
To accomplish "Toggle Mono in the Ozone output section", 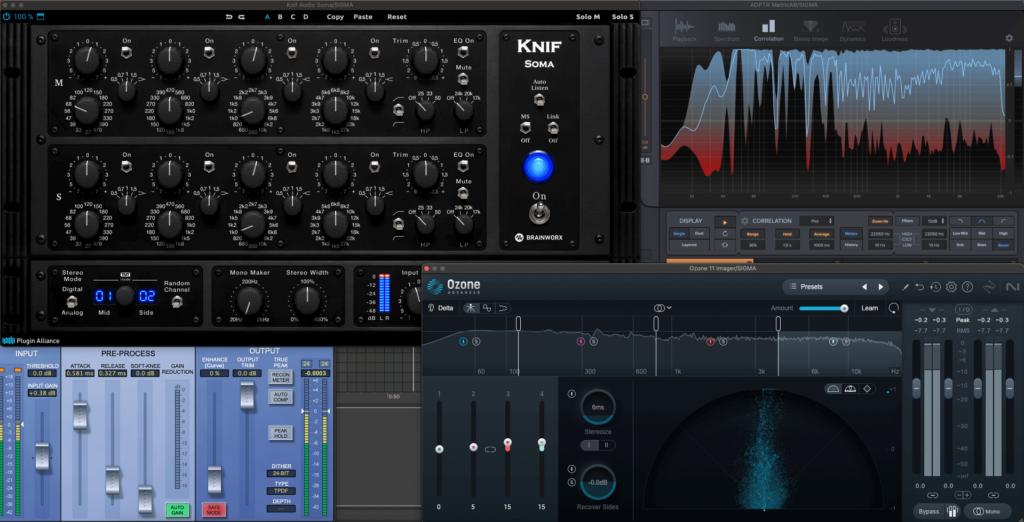I will tap(987, 512).
